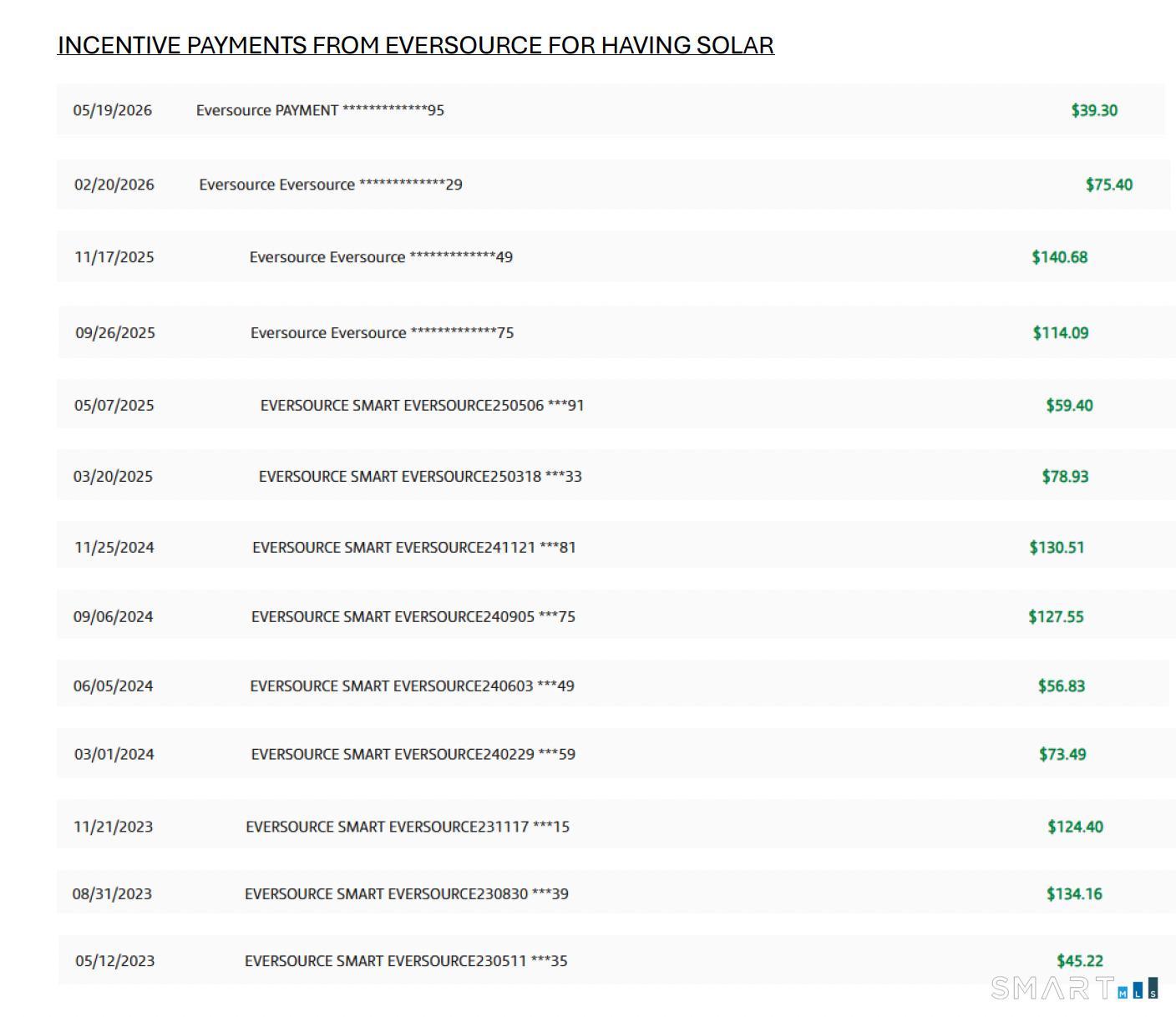Select the 11/21/2023 date
This screenshot has width=1176, height=1017.
(114, 827)
